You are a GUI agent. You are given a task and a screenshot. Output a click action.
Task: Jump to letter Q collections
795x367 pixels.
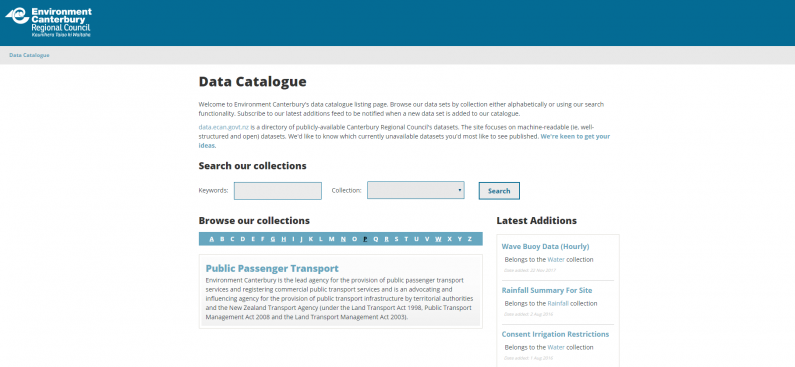pos(376,239)
